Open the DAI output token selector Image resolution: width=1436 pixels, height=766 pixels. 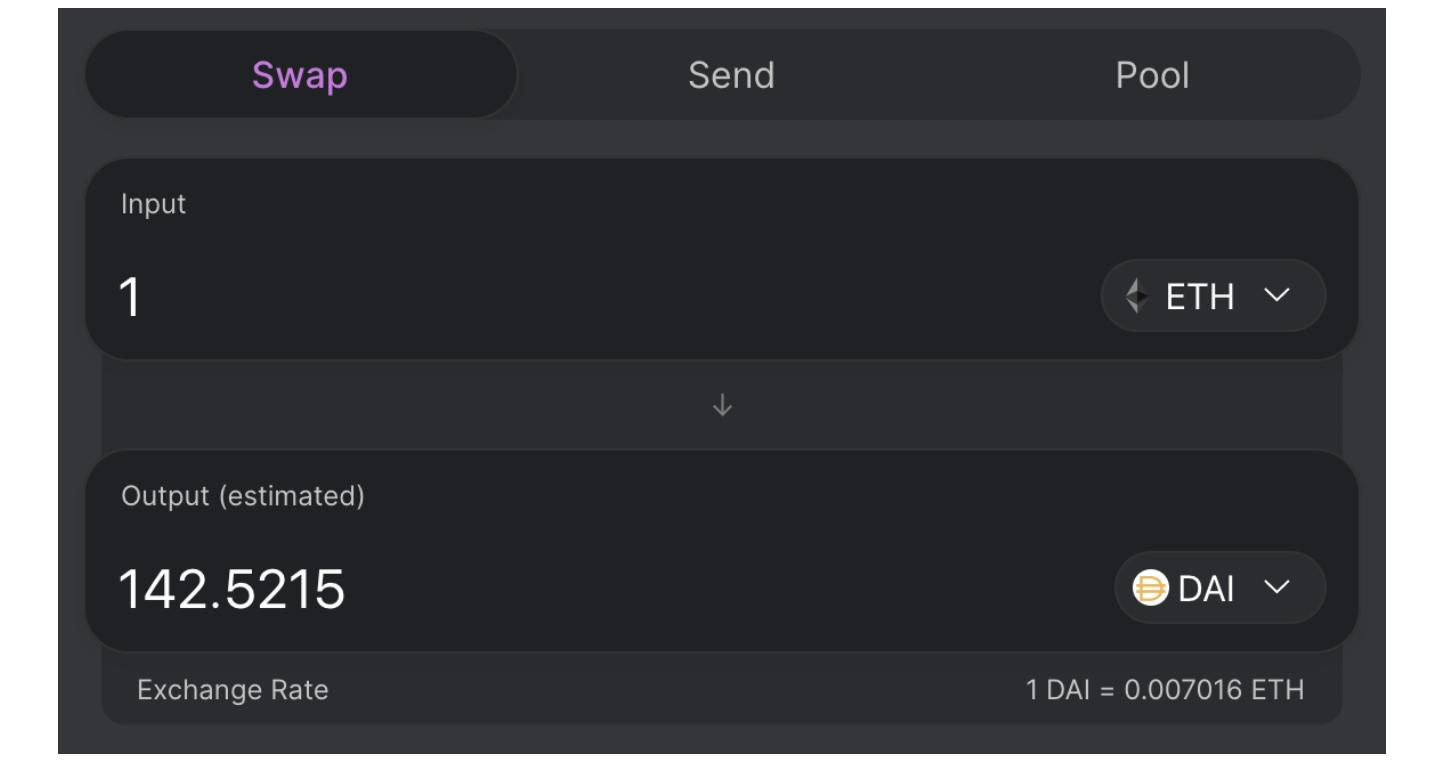click(1220, 588)
